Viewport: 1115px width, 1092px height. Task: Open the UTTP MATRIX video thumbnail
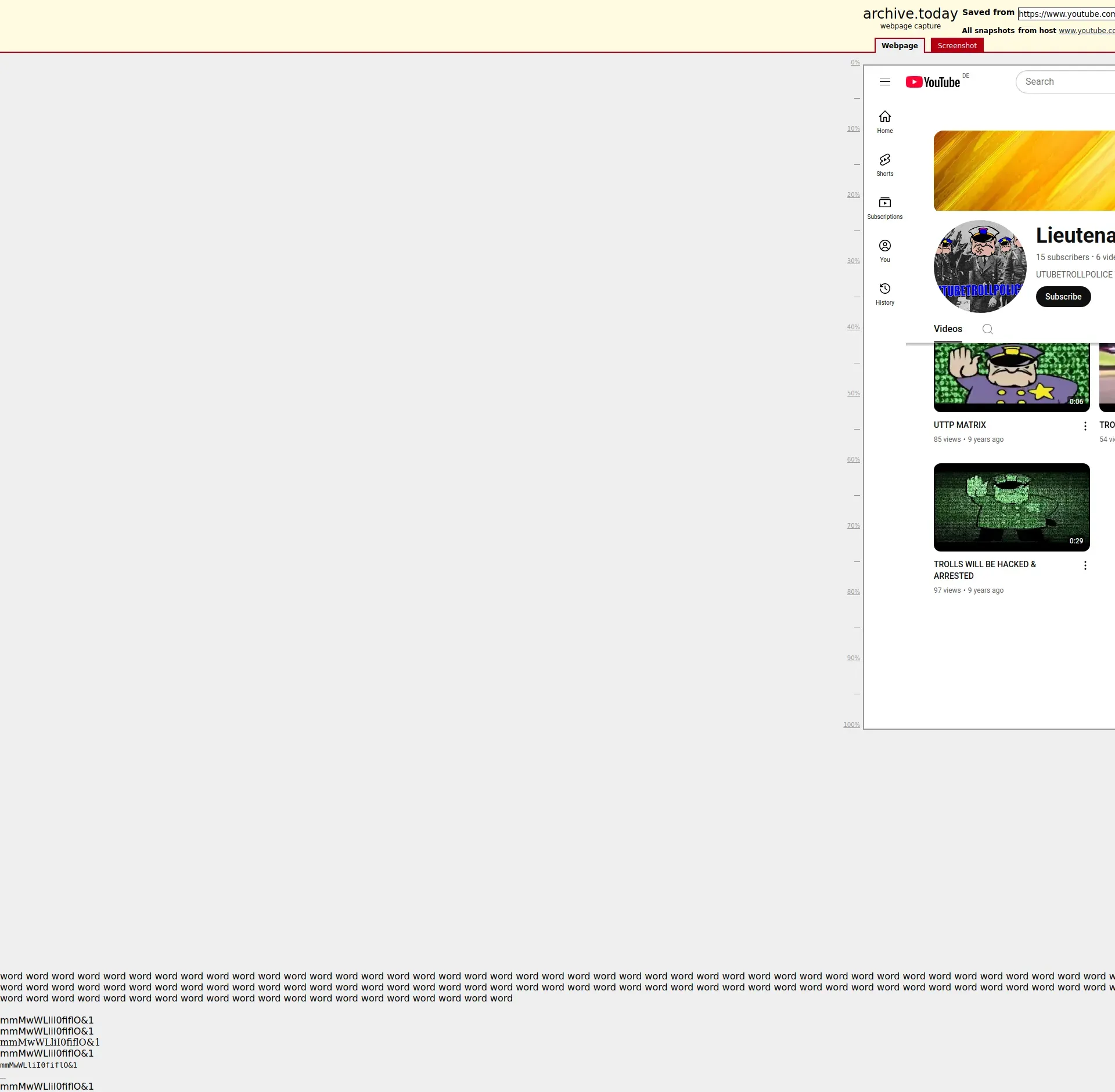point(1011,376)
